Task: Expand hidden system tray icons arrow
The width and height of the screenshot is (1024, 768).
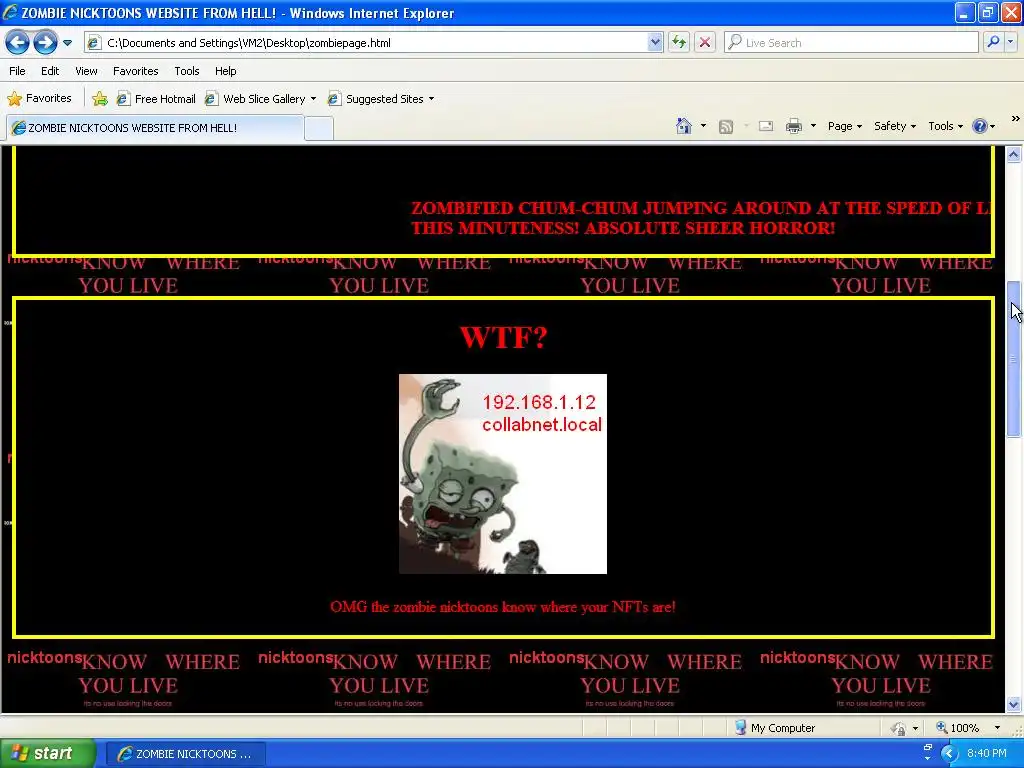Action: click(x=949, y=754)
